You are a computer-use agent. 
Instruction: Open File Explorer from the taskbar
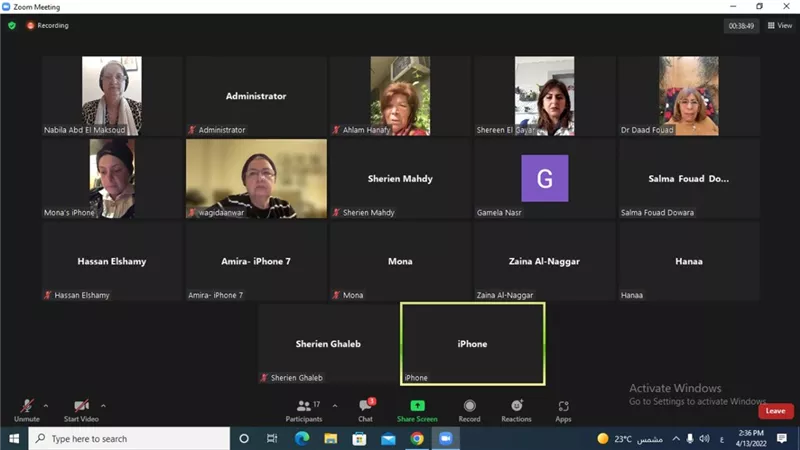331,439
